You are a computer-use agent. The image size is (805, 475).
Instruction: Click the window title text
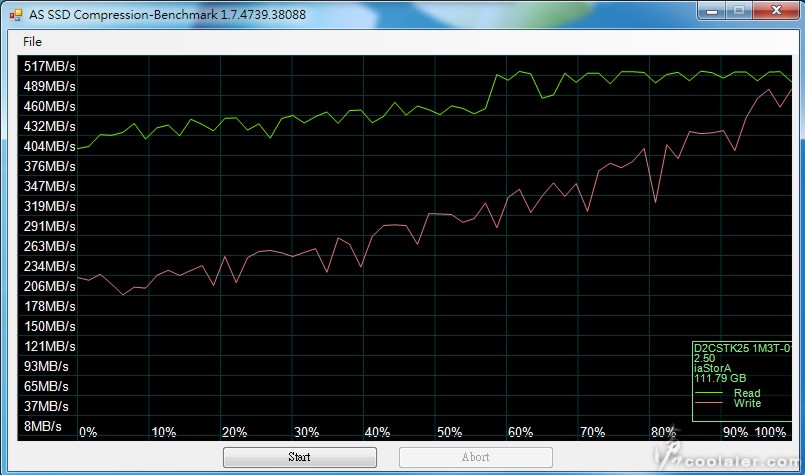[x=167, y=14]
